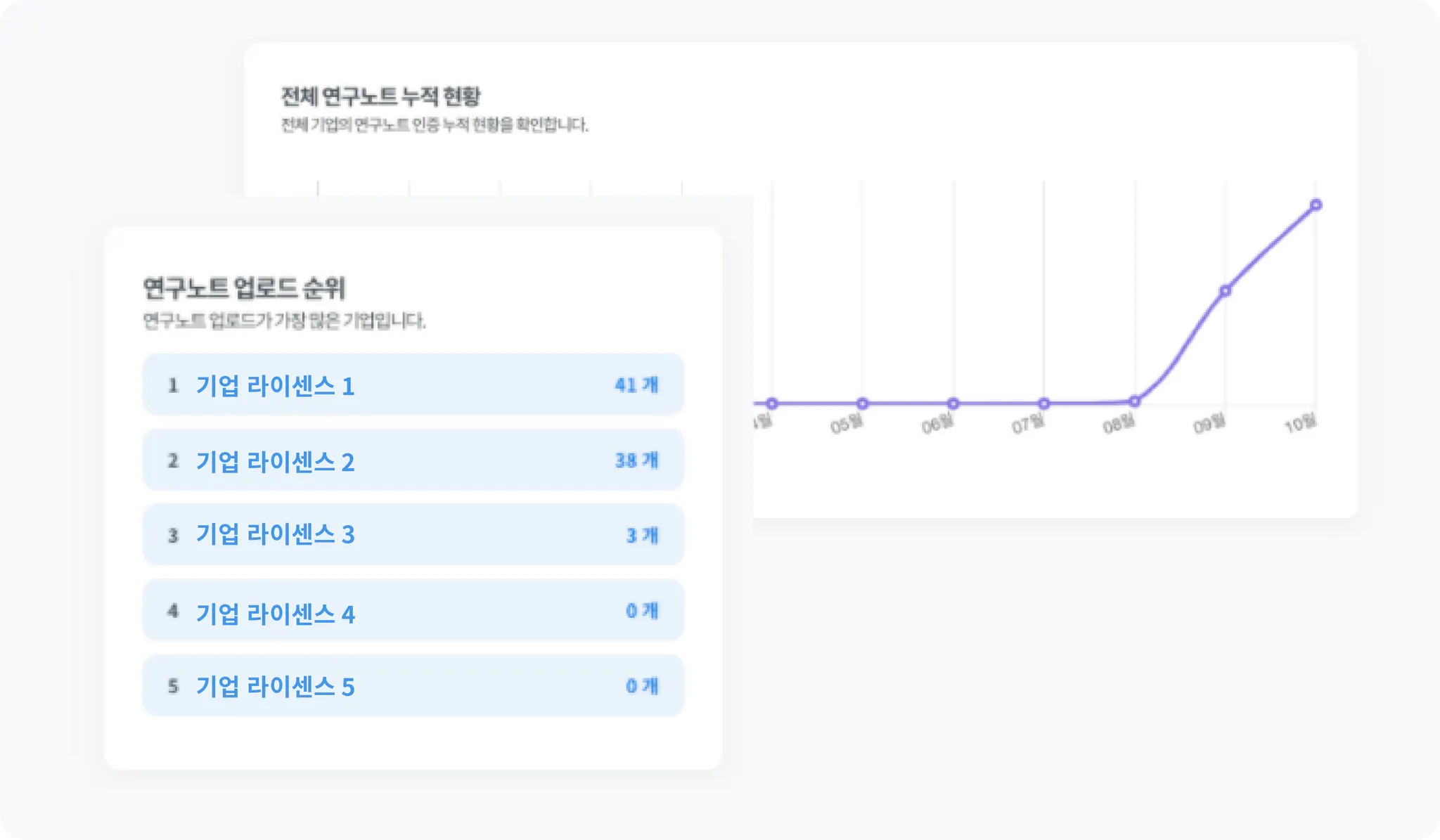The height and width of the screenshot is (840, 1440).
Task: Click the 08월 data point on chart
Action: pyautogui.click(x=1134, y=401)
